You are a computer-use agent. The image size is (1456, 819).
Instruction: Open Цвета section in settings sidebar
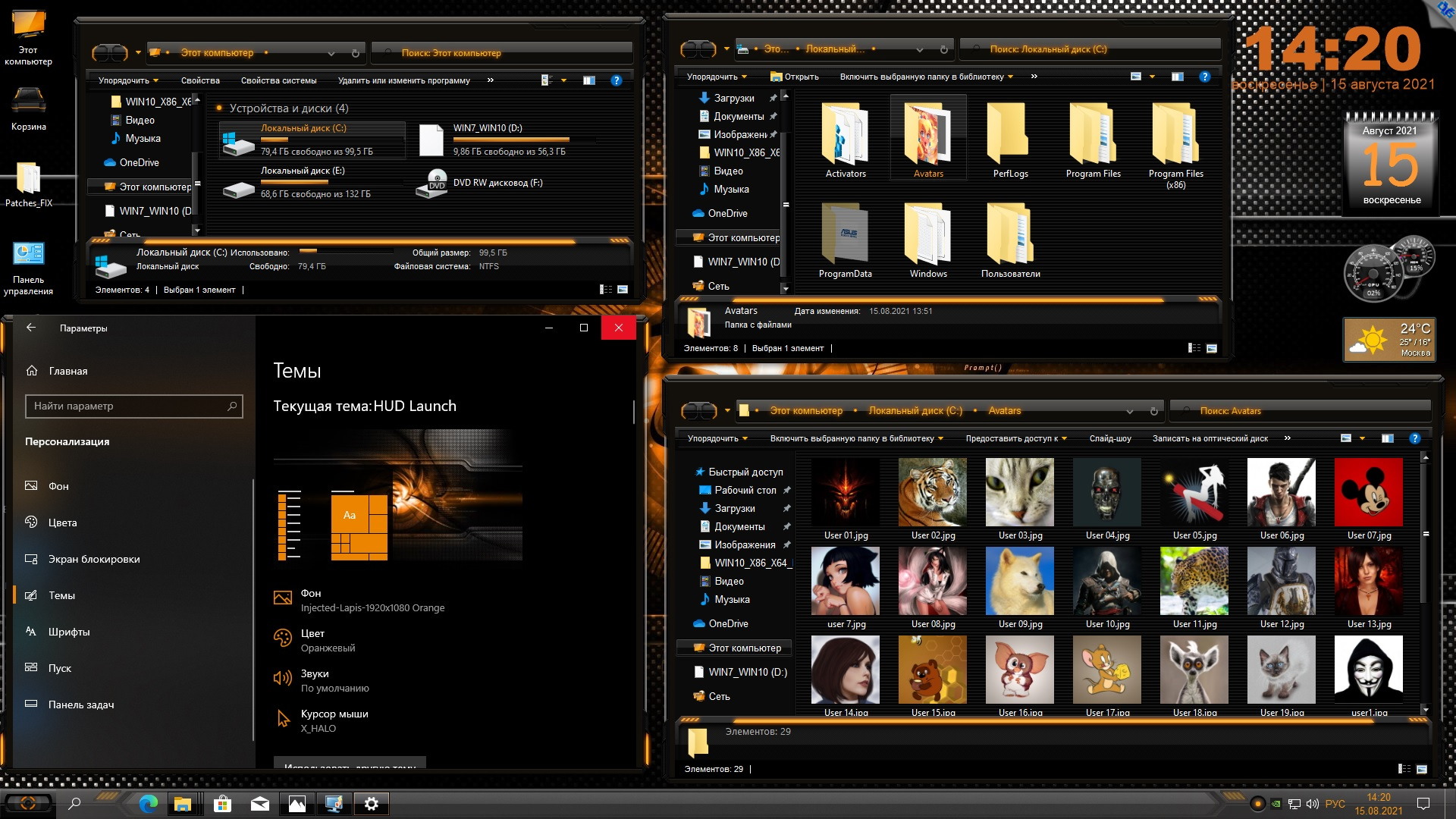point(62,522)
